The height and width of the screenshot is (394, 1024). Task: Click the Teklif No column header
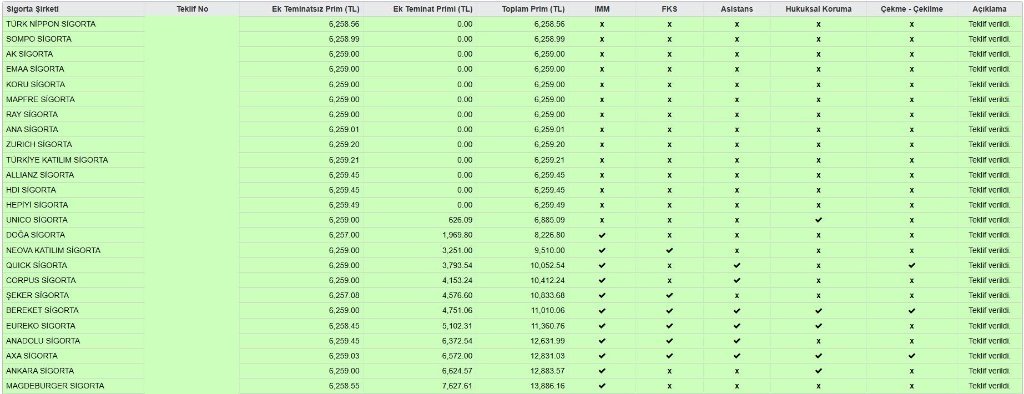click(192, 9)
